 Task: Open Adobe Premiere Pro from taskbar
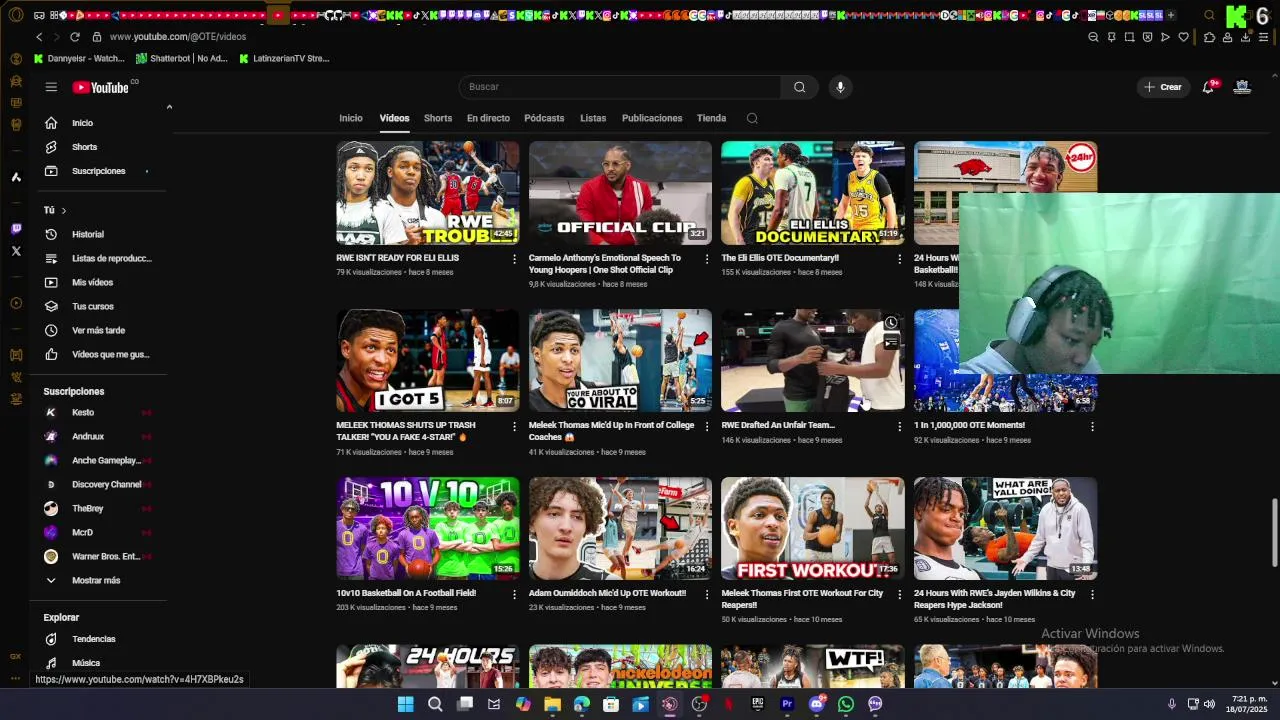(787, 704)
